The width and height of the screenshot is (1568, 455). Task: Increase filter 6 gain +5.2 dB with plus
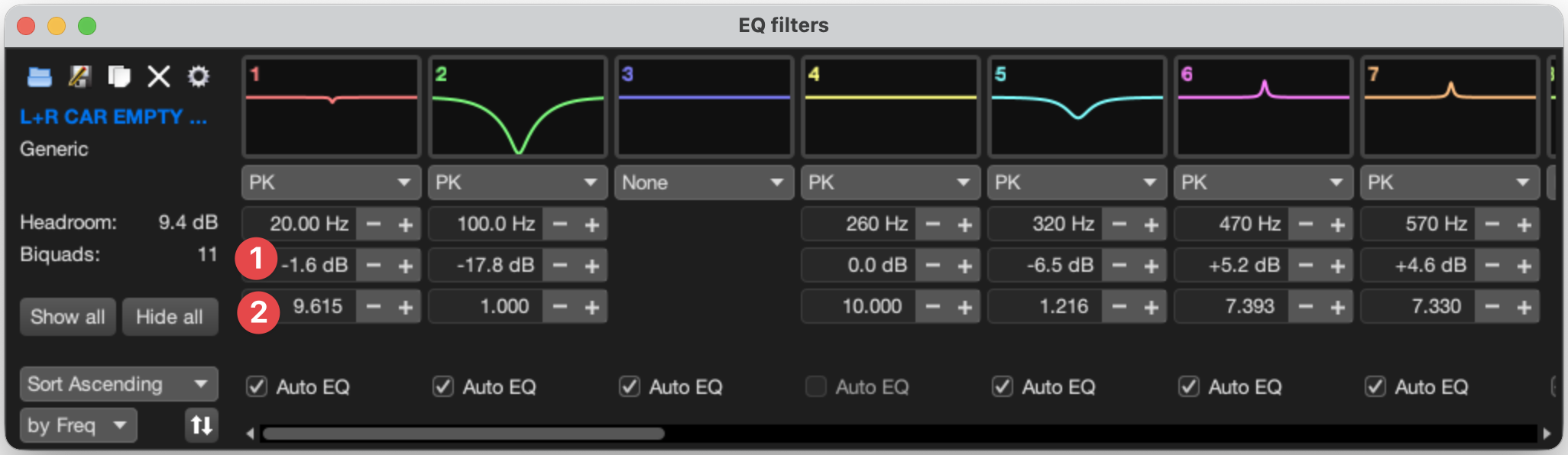click(1338, 266)
